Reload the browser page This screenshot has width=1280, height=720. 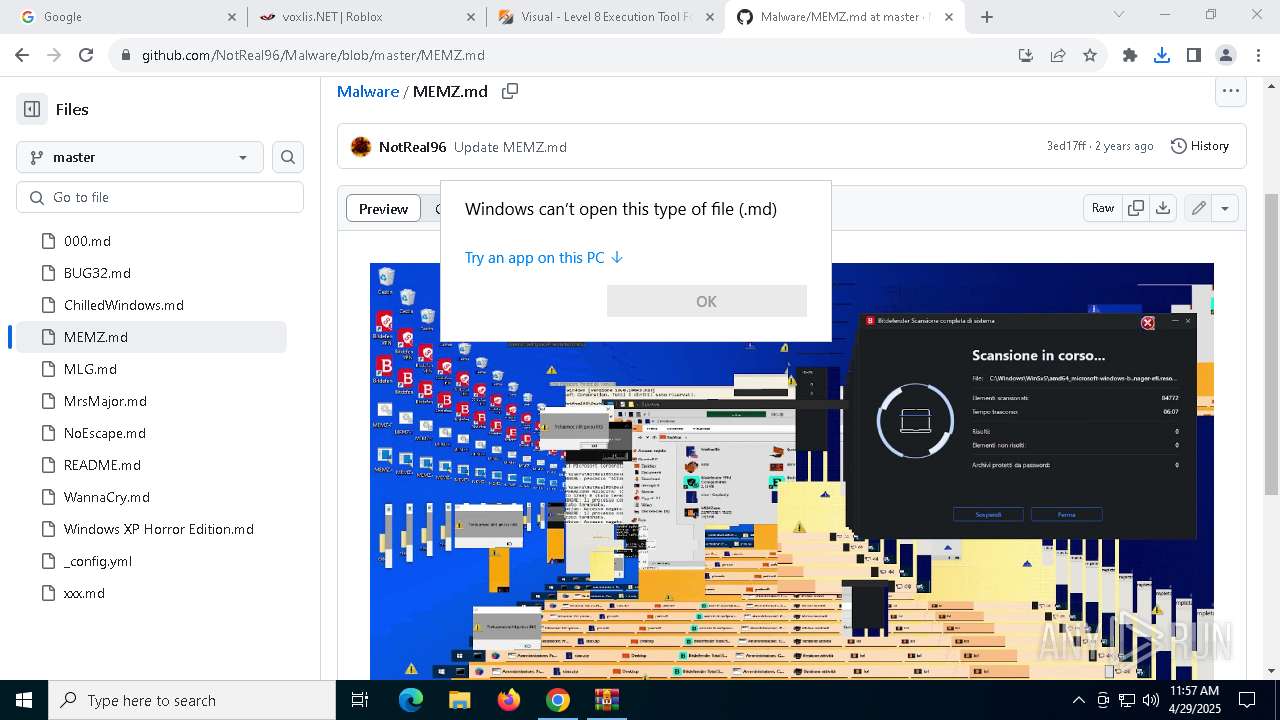point(86,56)
